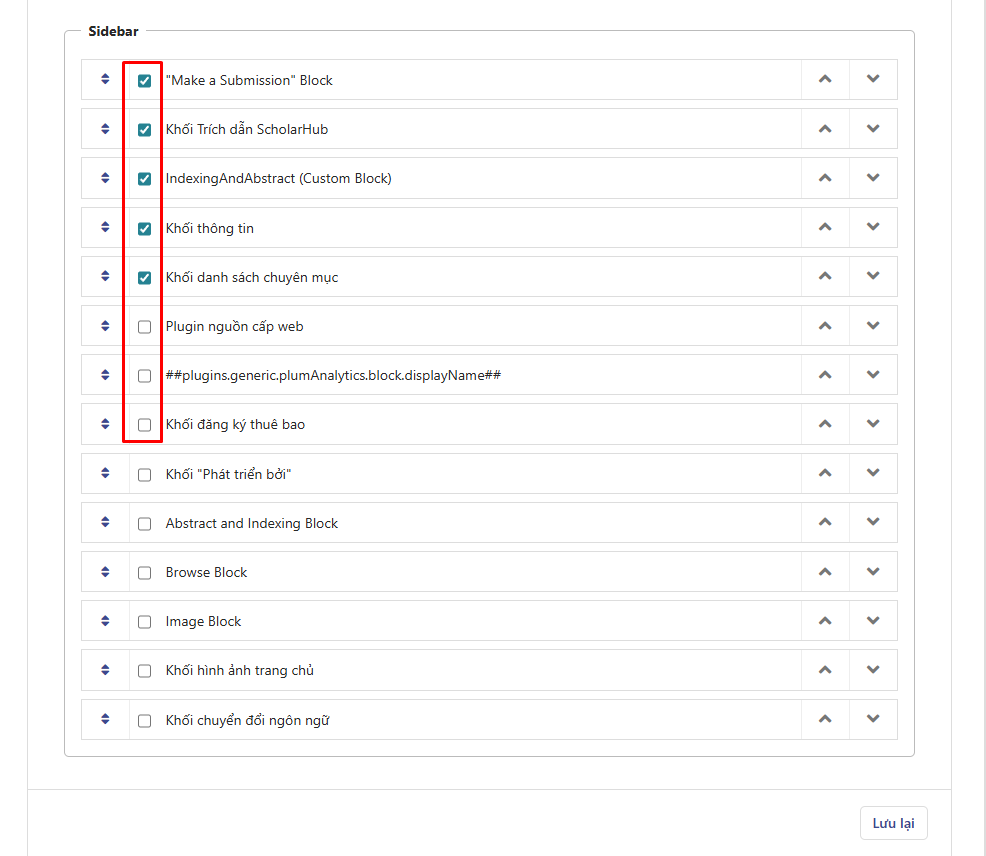Click the up chevron for Khối chuyển đổi ngôn ngữ
The image size is (986, 856).
coord(825,719)
